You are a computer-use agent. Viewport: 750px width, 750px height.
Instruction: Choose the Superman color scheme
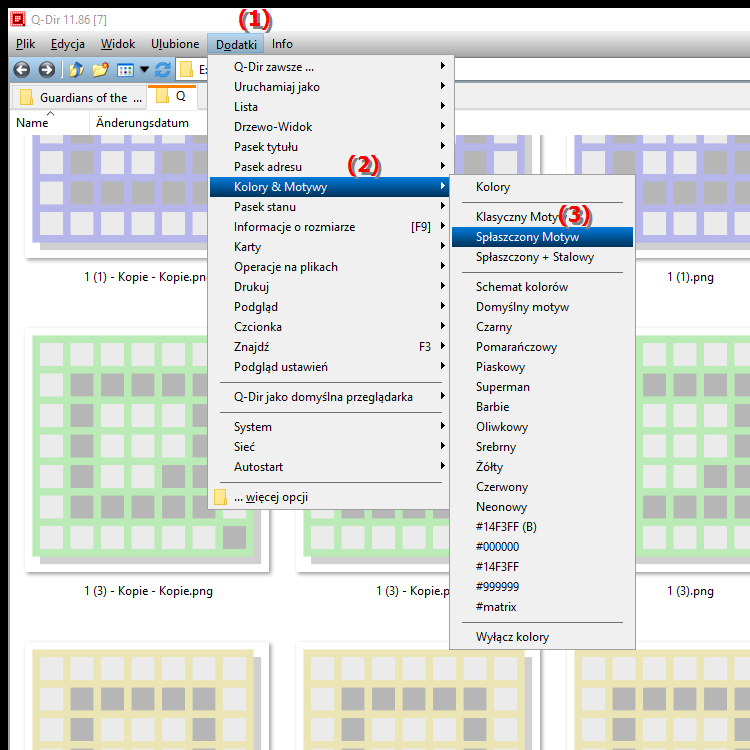(542, 387)
